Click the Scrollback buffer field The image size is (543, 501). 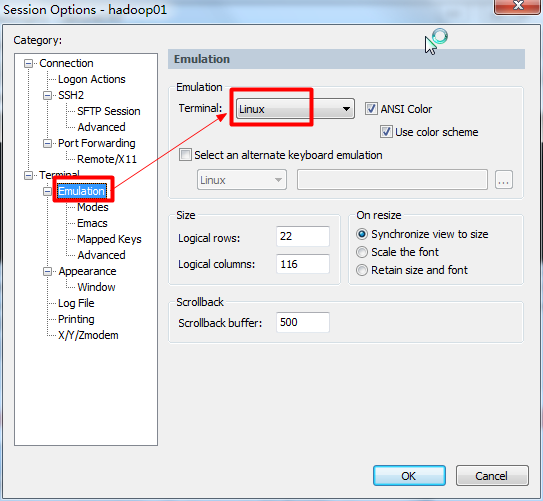coord(303,322)
